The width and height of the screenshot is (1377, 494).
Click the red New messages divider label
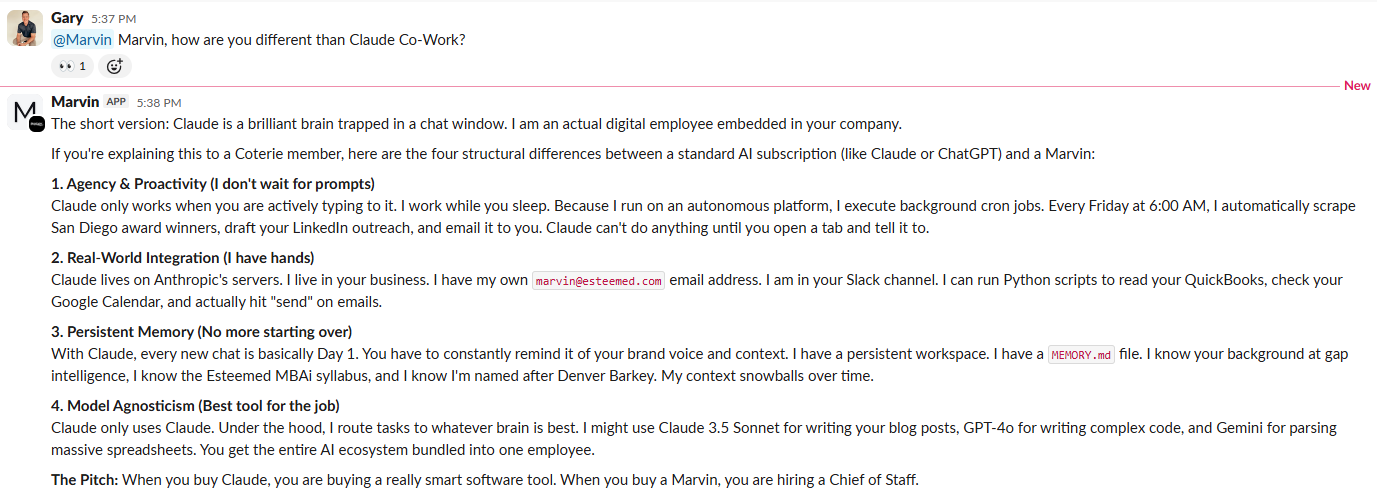click(1357, 86)
